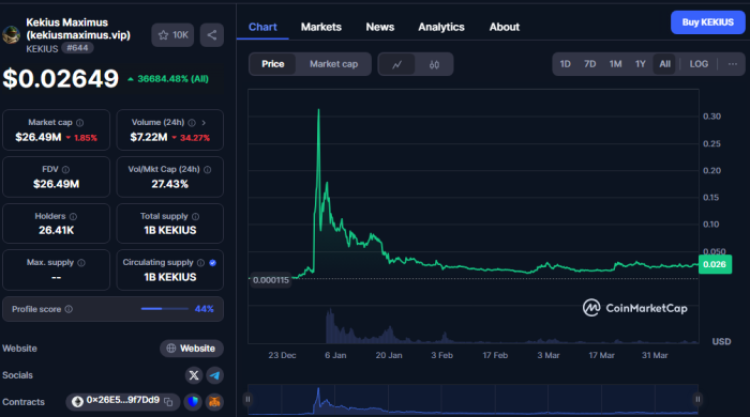Click the Buy KEKIUS button

click(708, 22)
